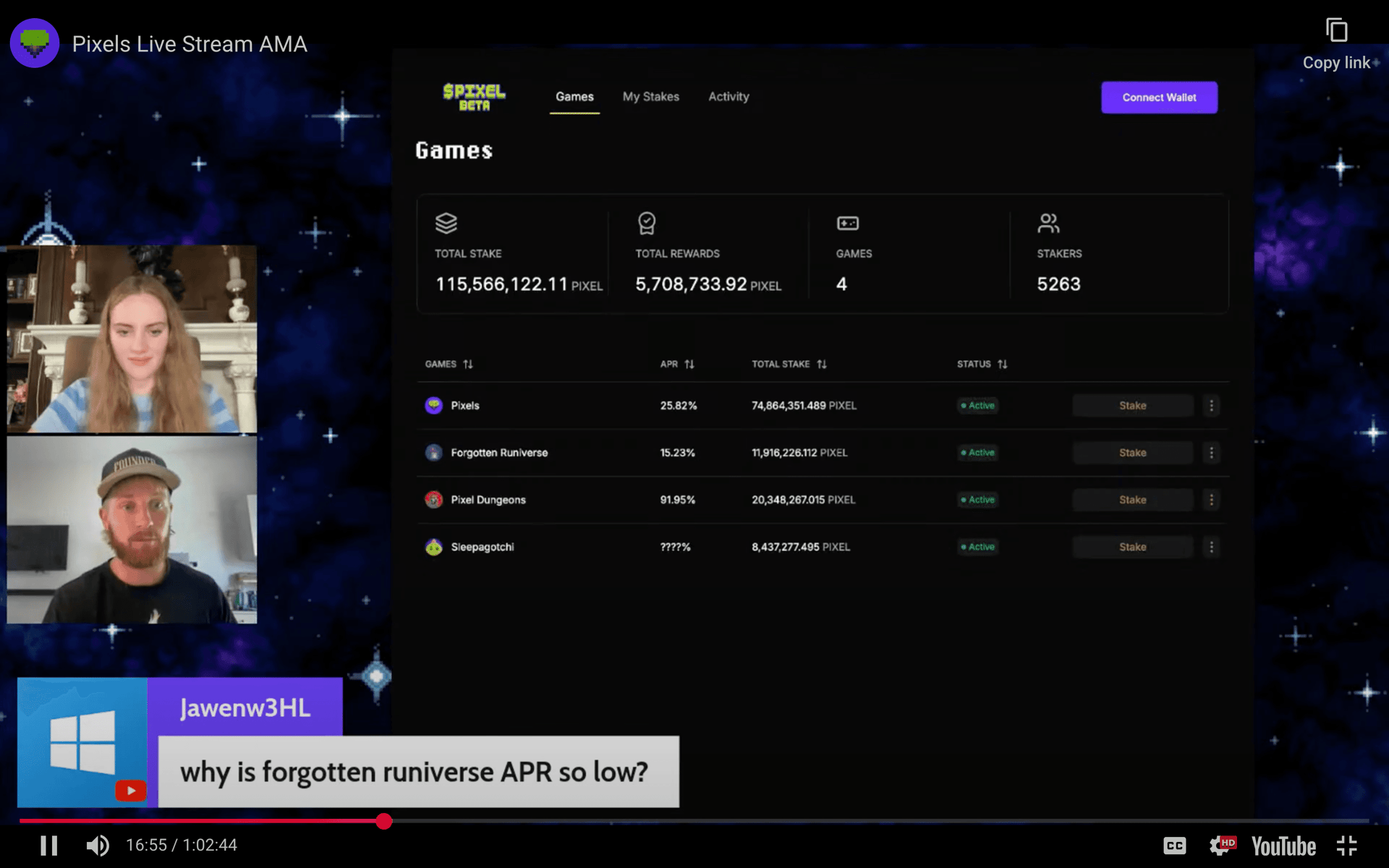Open the Pixels Live Stream AMA title
The height and width of the screenshot is (868, 1389).
(x=190, y=44)
